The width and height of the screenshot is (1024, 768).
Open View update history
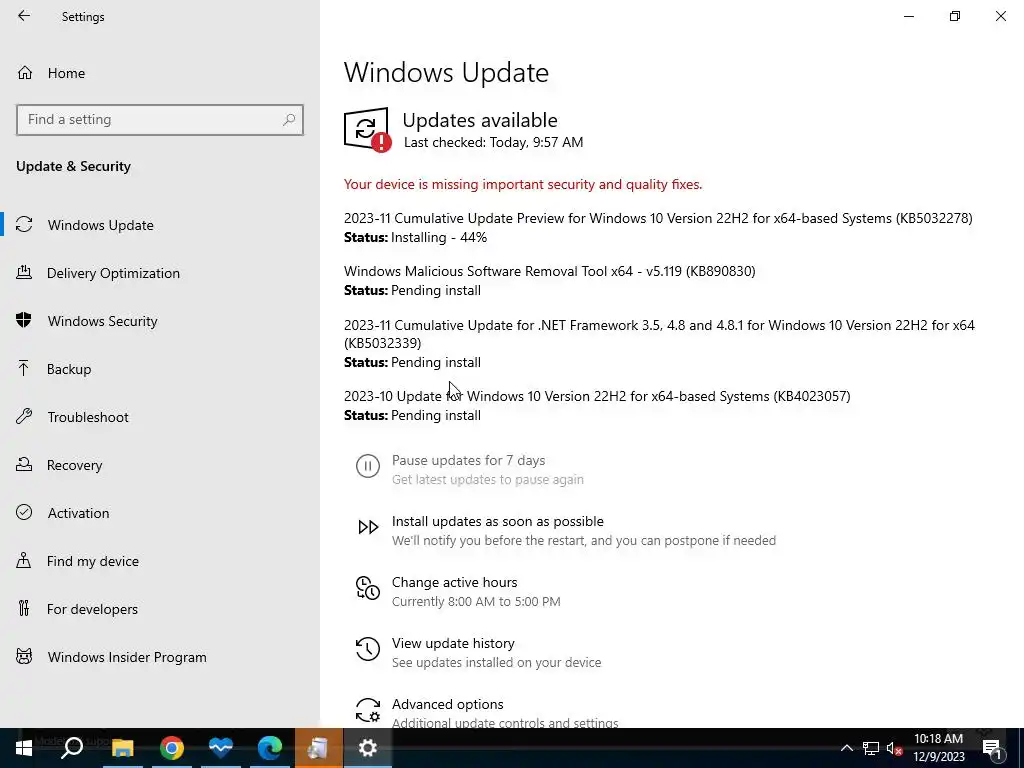point(453,643)
